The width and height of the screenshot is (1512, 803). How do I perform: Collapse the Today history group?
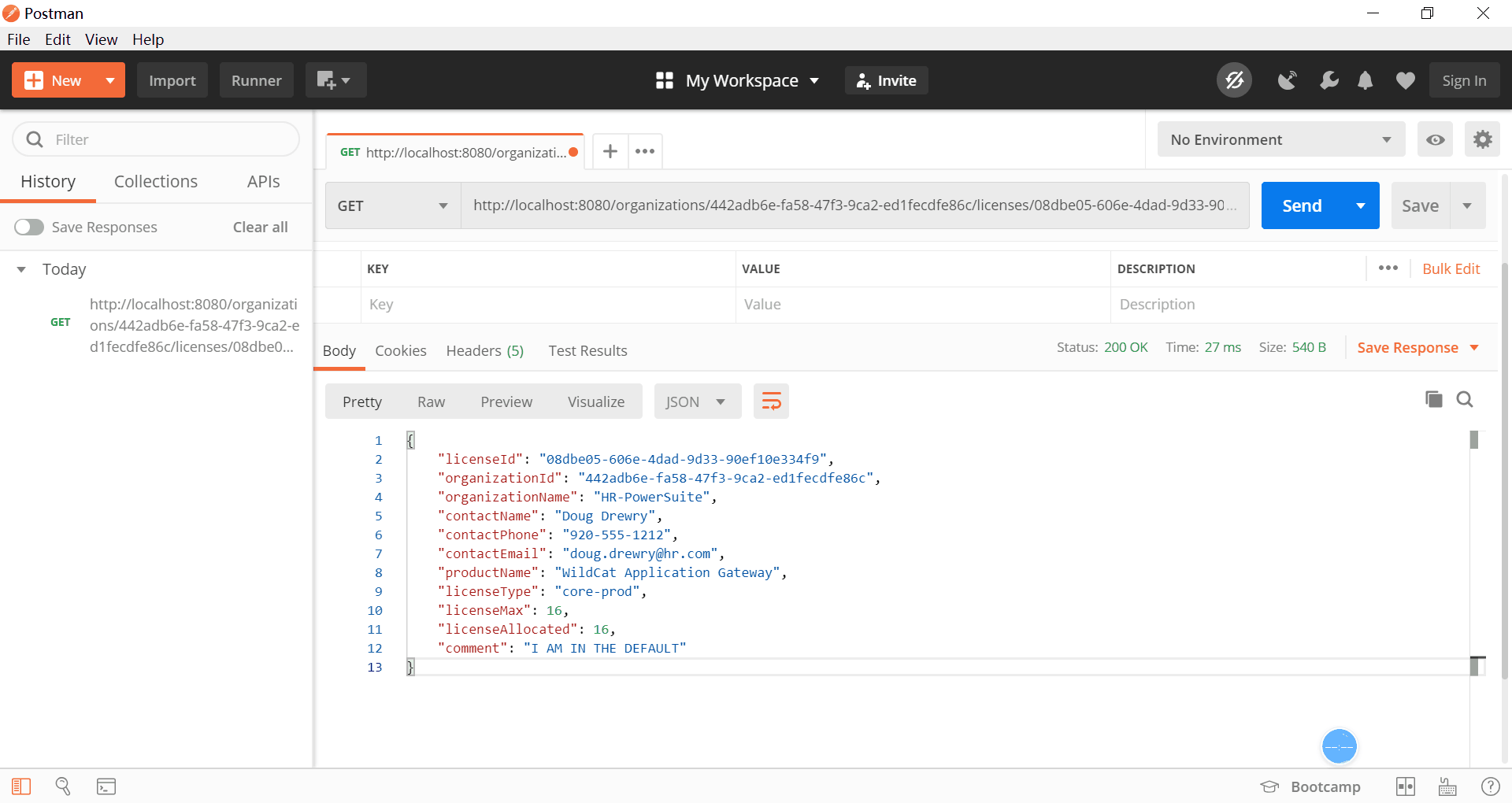21,269
